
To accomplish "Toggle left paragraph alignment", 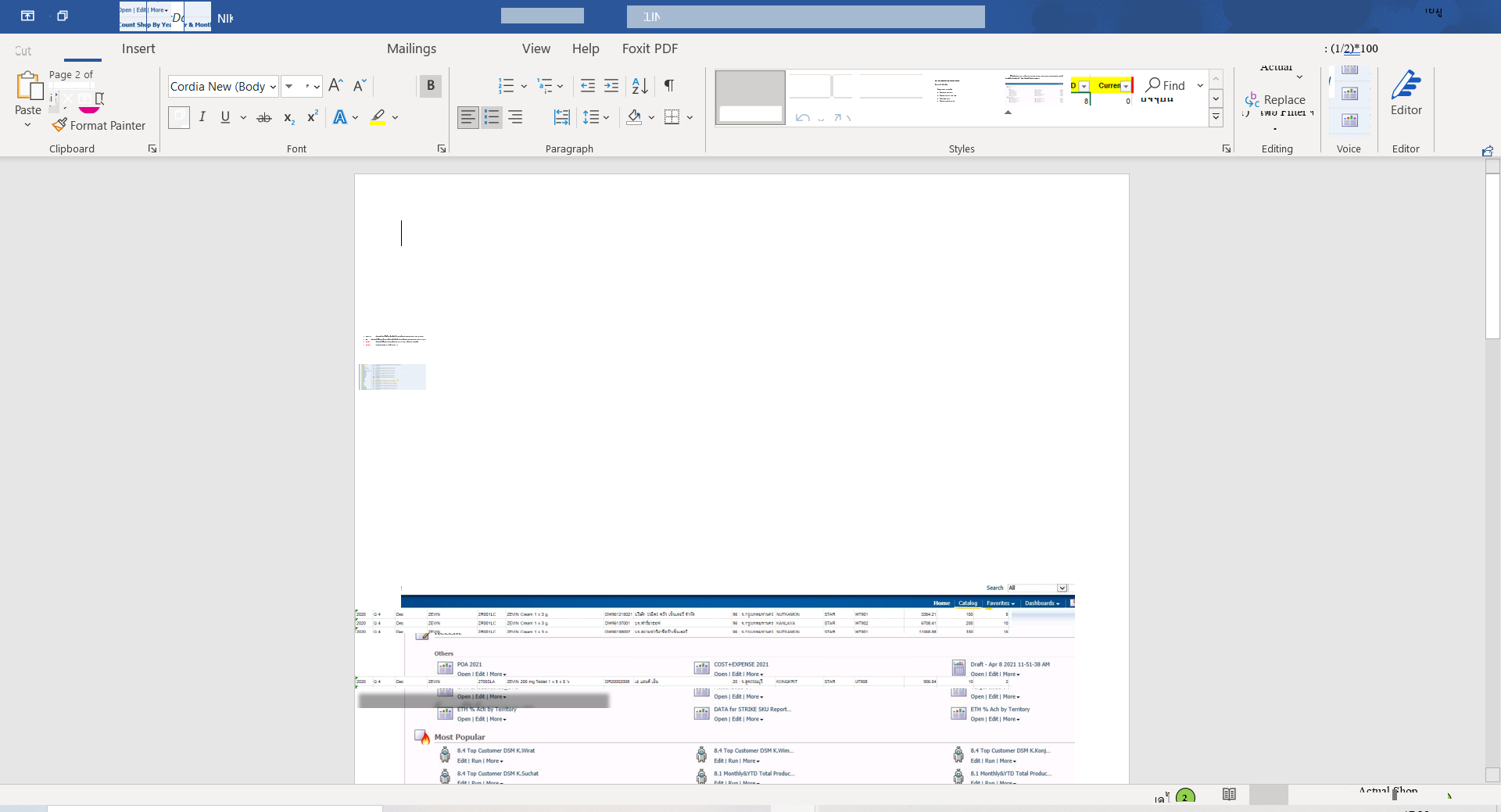I will pyautogui.click(x=467, y=117).
